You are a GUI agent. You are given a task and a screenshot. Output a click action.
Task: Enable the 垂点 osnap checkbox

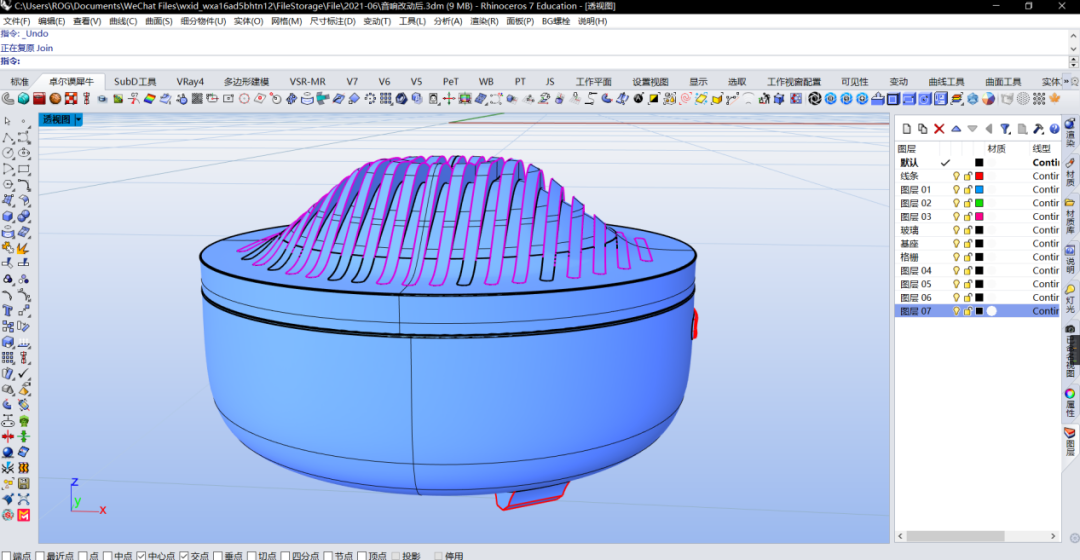click(218, 555)
